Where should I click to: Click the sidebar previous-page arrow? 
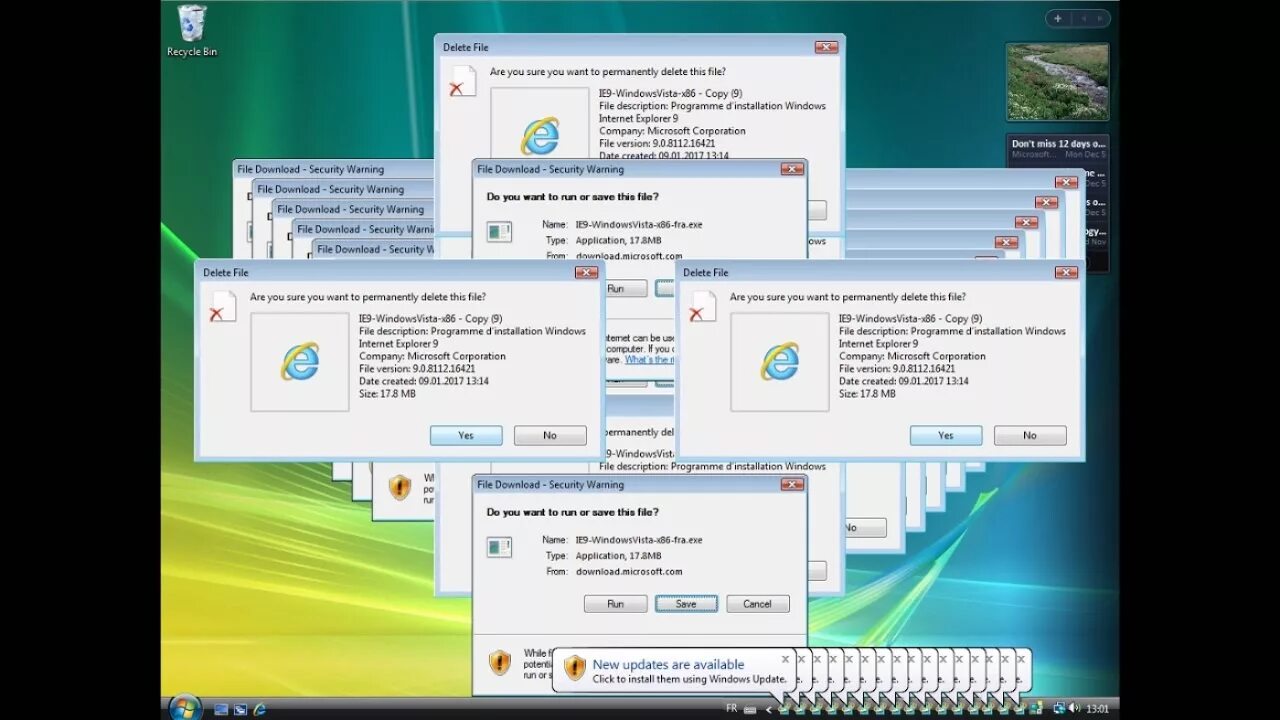tap(1082, 18)
